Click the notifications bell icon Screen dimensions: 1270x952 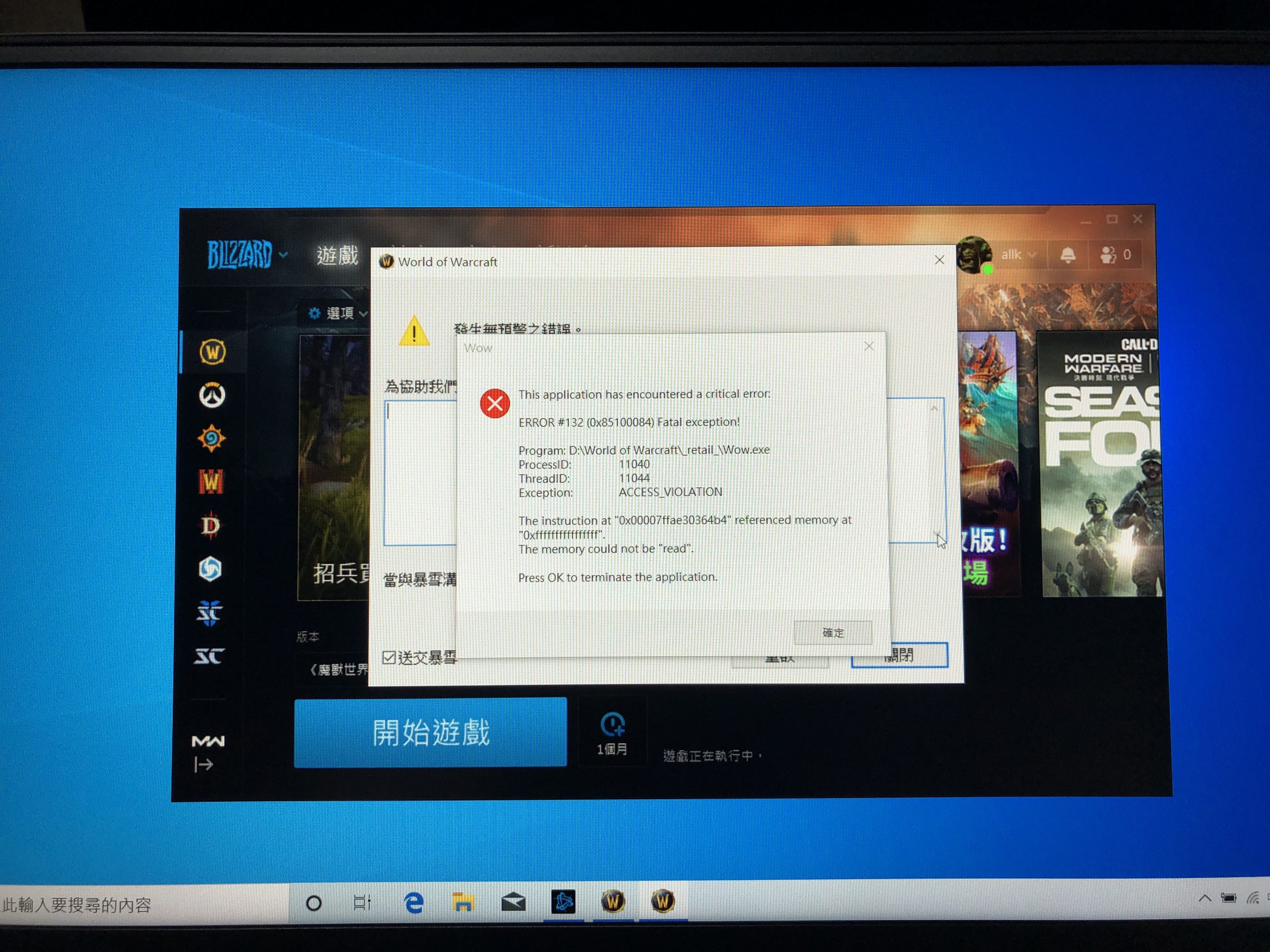point(1067,255)
